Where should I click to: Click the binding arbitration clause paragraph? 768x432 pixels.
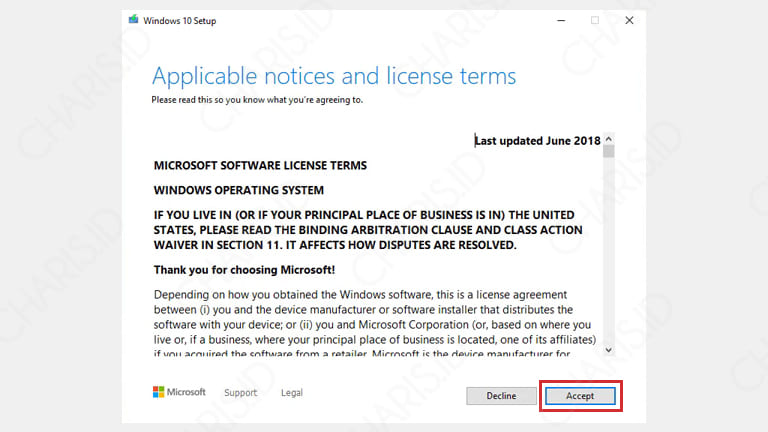click(368, 230)
